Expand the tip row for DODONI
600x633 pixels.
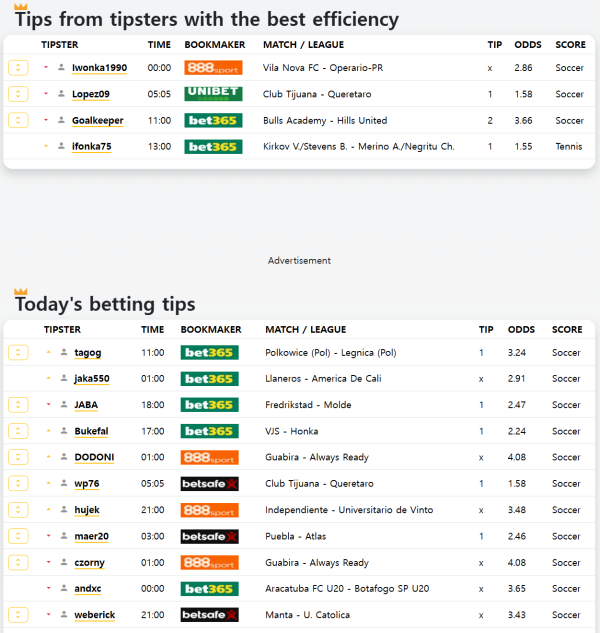click(18, 457)
